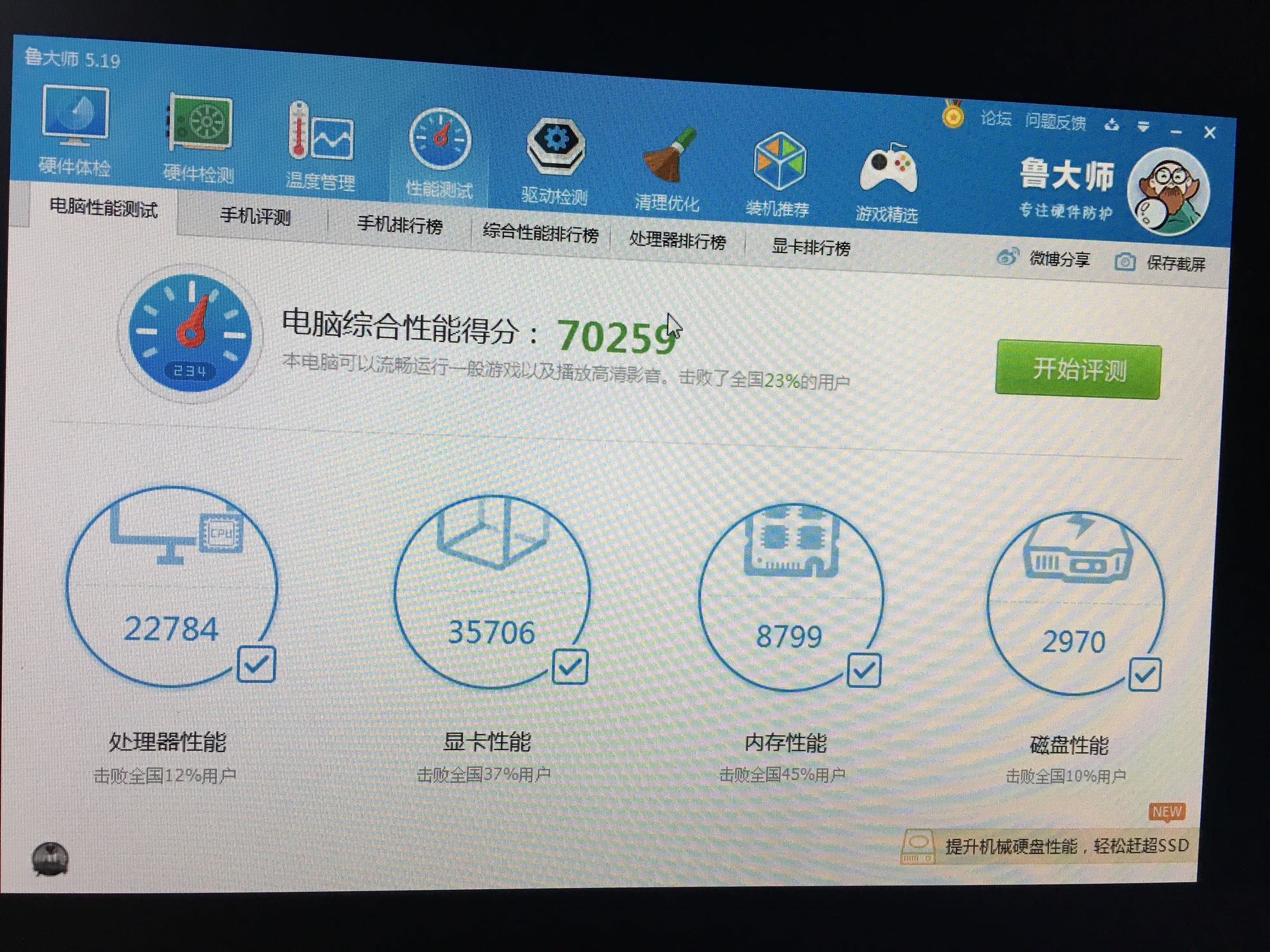Screen dimensions: 1270x952
Task: Open the title bar dropdown menu arrow
Action: pos(1143,127)
